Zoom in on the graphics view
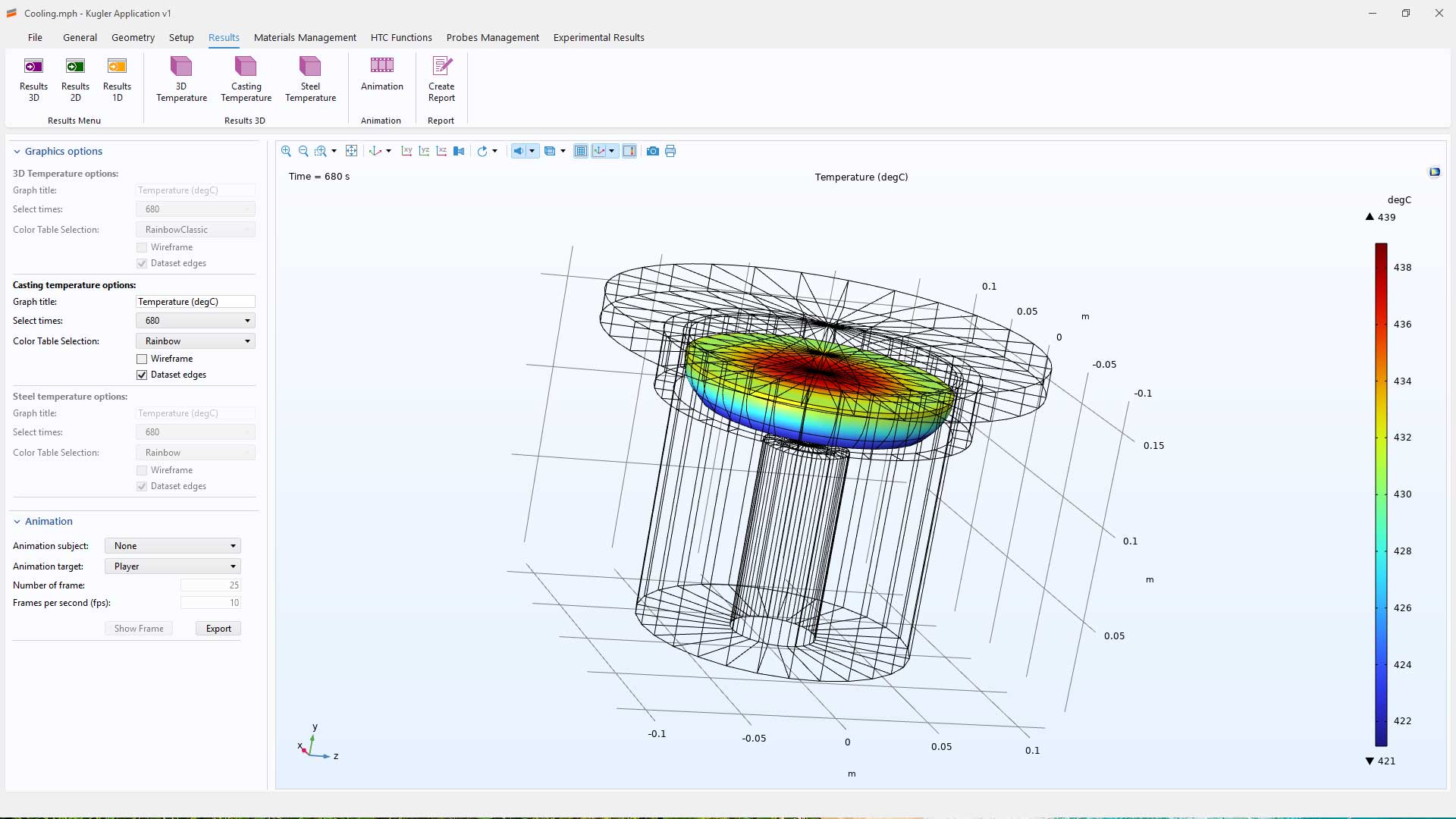The height and width of the screenshot is (819, 1456). click(286, 151)
